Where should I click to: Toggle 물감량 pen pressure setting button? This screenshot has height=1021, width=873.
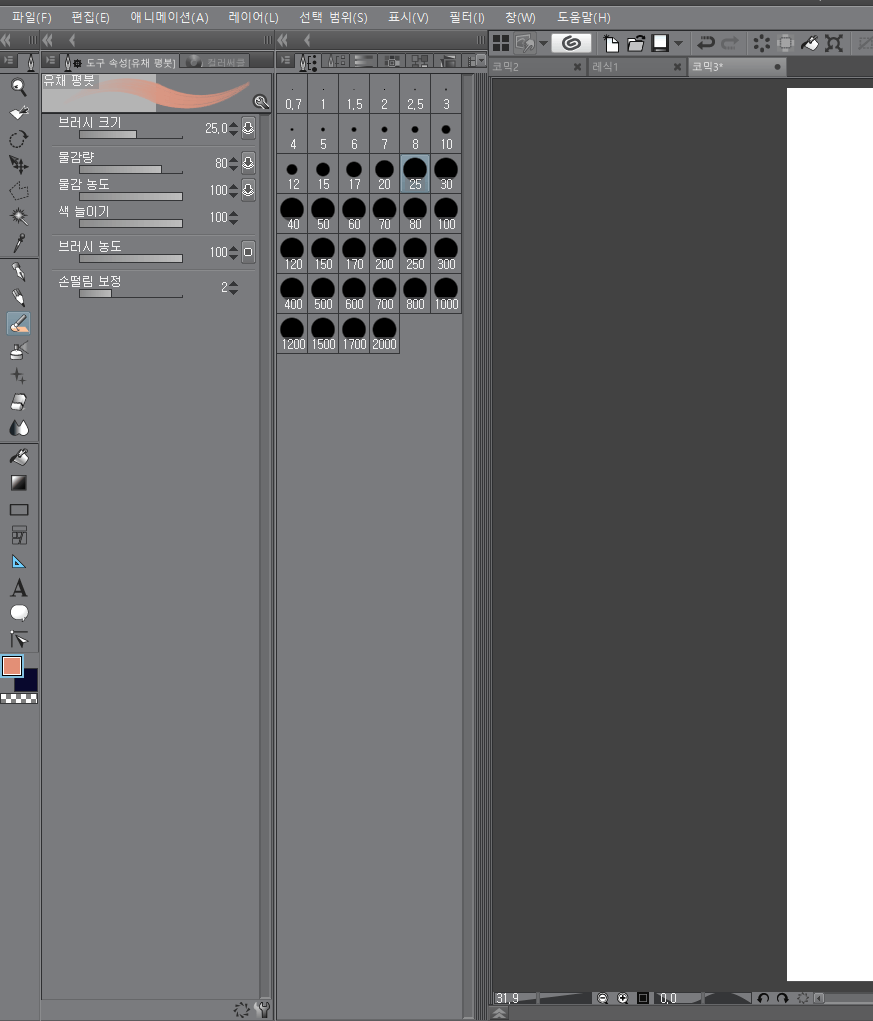(248, 163)
